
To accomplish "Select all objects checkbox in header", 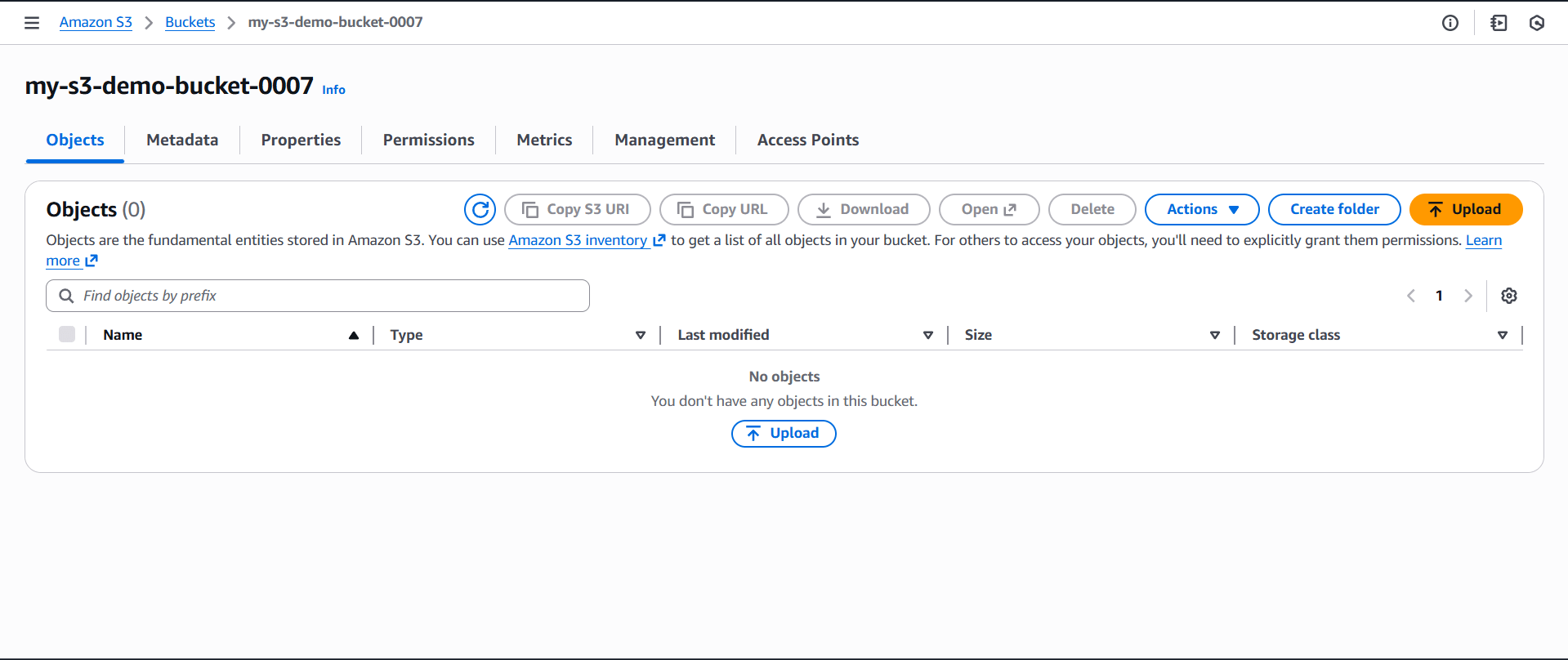I will point(67,334).
